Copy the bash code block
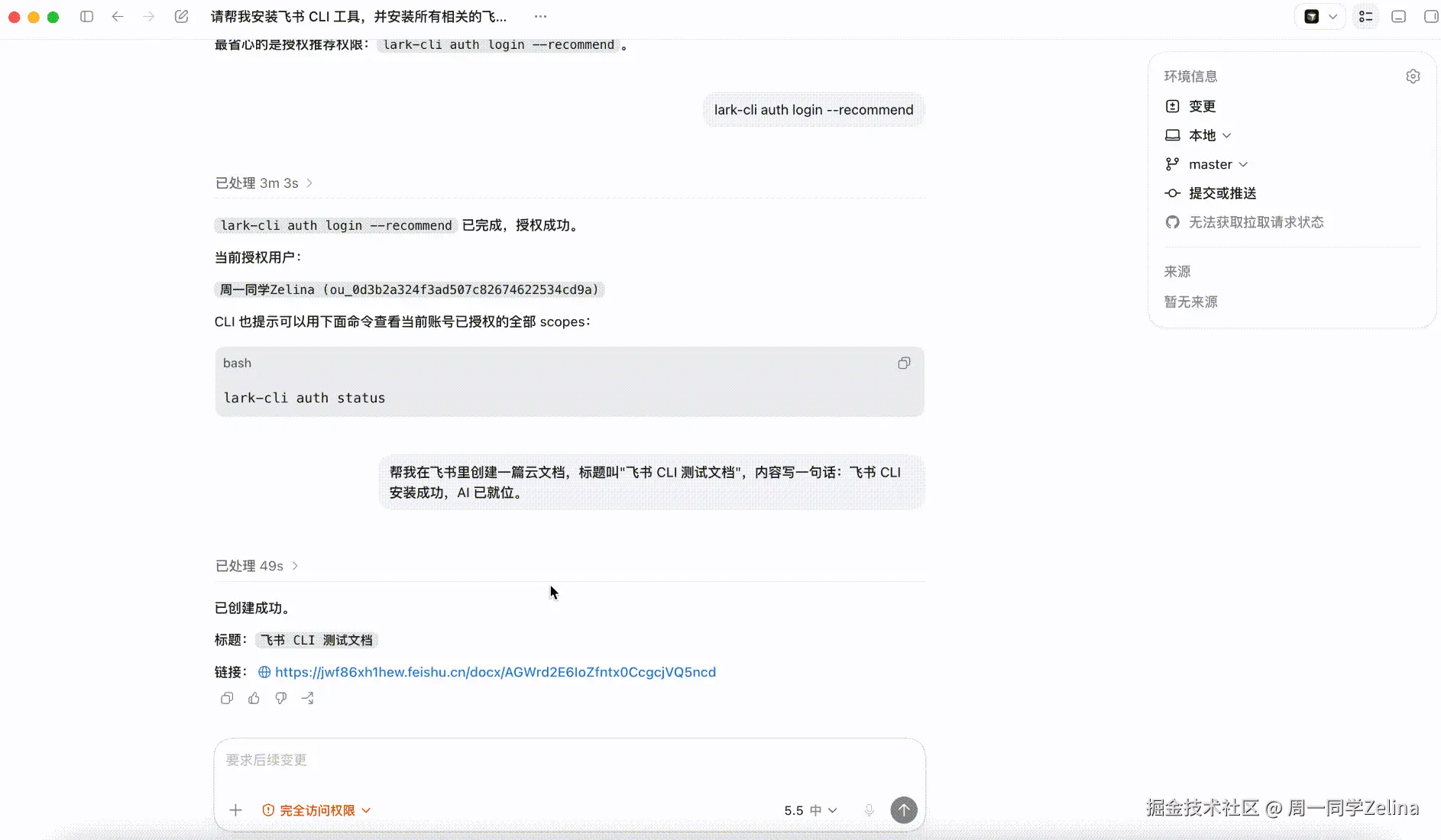Viewport: 1441px width, 840px height. click(904, 363)
